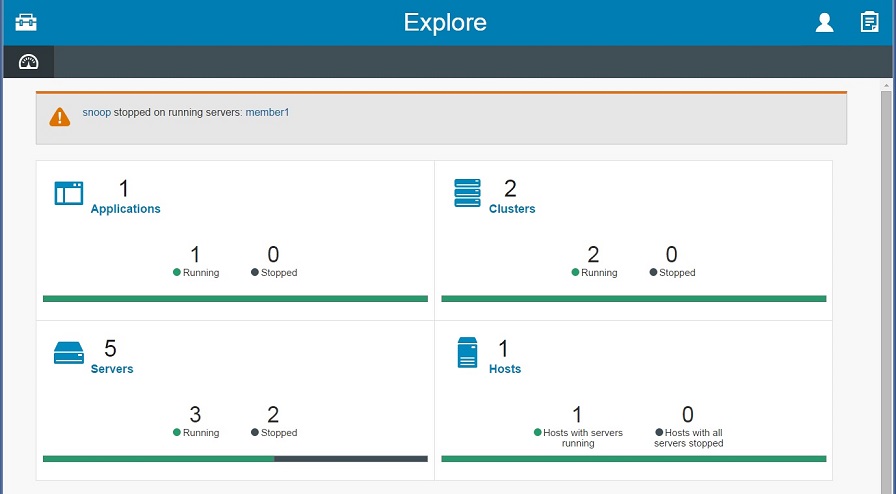Show the 2 Stopped servers

pyautogui.click(x=274, y=421)
